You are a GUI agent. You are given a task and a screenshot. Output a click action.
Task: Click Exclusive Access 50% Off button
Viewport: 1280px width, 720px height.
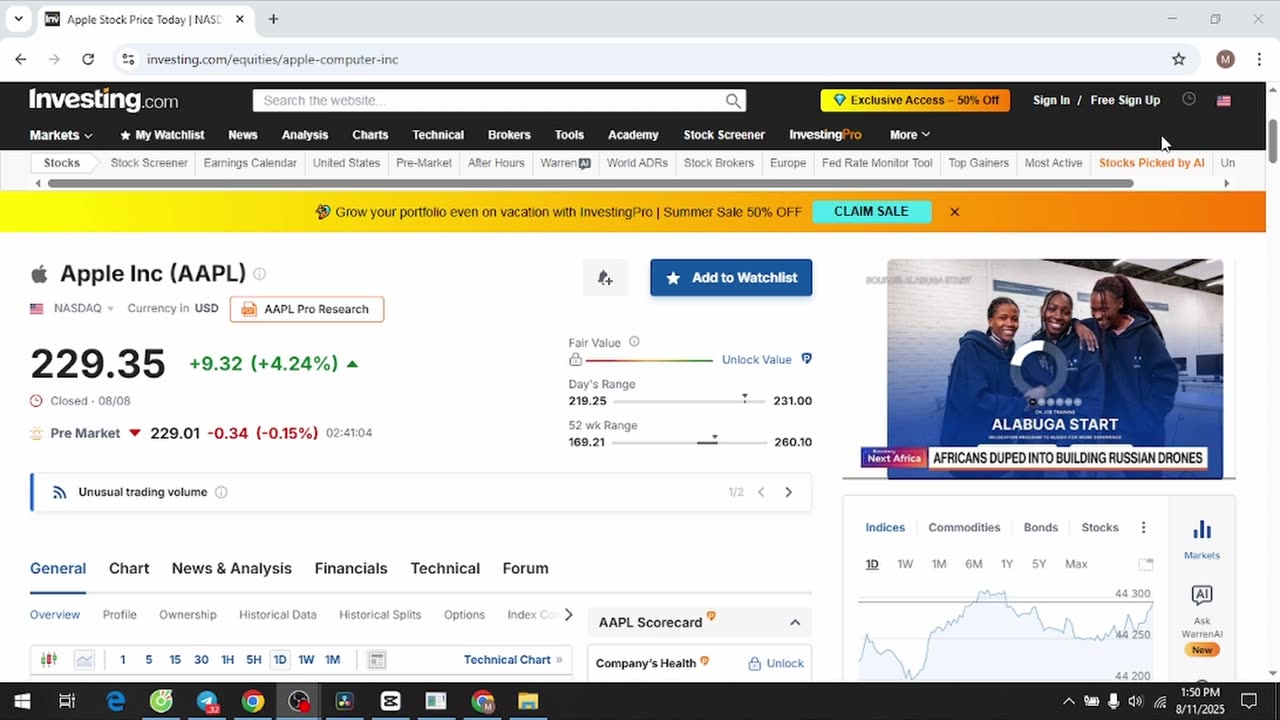click(x=915, y=100)
